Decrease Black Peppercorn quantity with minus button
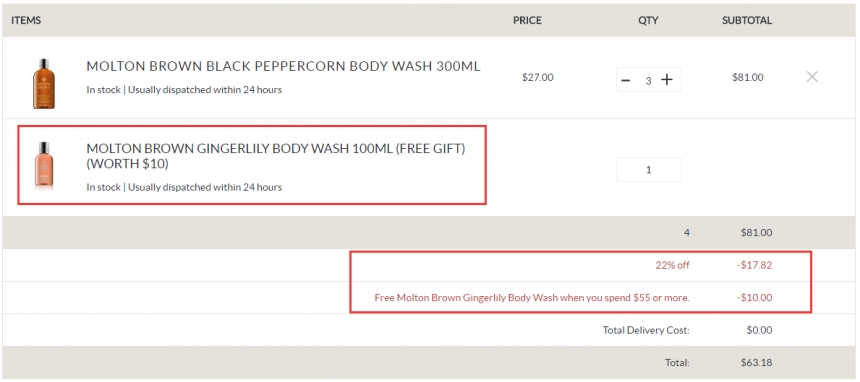860x382 pixels. point(625,80)
